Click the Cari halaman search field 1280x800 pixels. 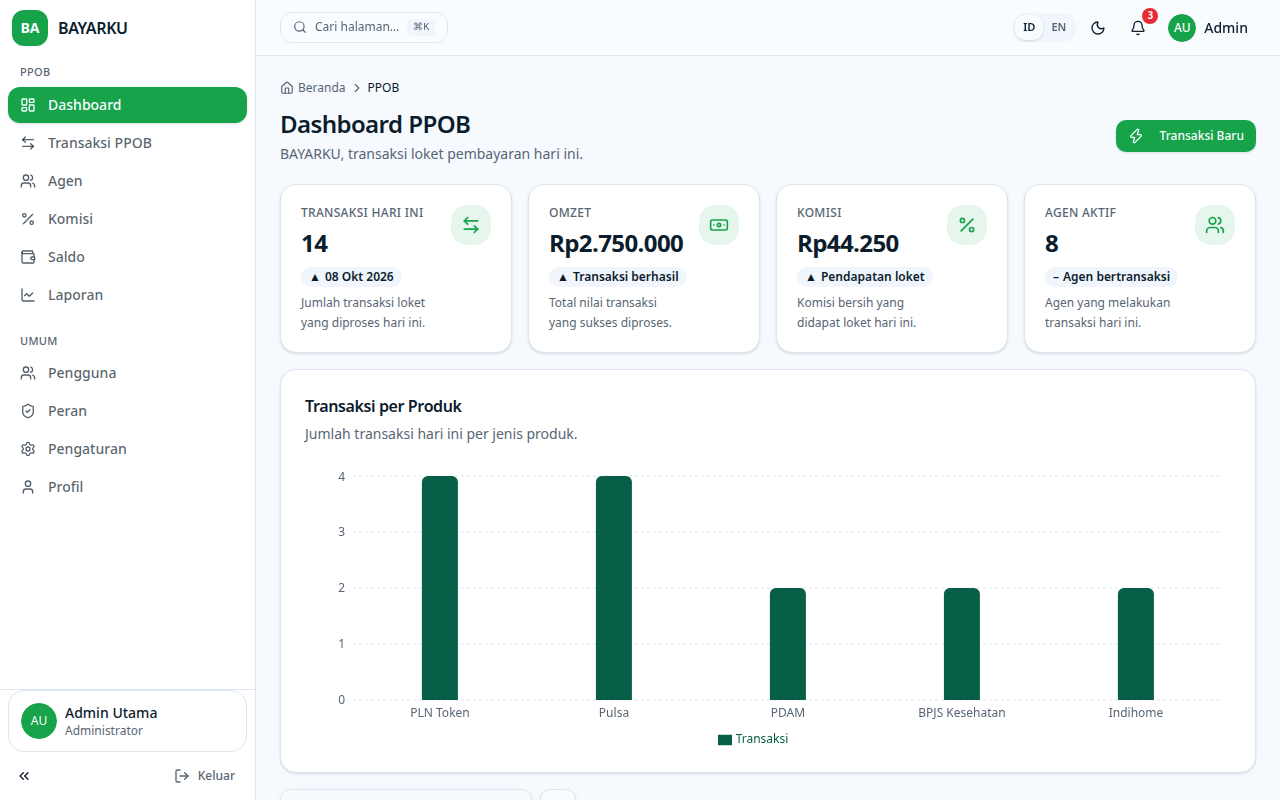tap(364, 27)
